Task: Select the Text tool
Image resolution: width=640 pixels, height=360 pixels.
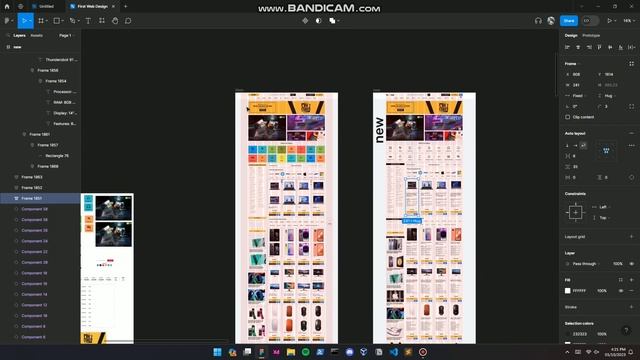Action: point(88,20)
